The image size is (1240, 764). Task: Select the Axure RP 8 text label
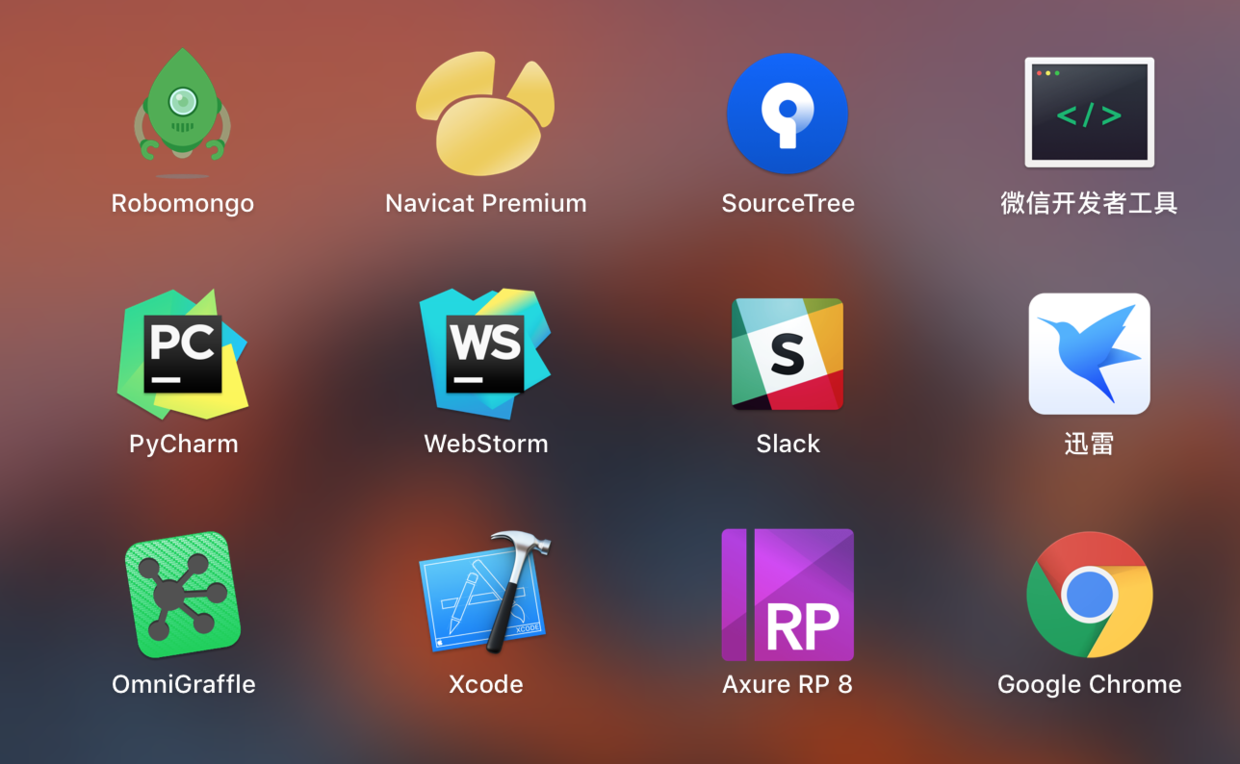click(788, 685)
